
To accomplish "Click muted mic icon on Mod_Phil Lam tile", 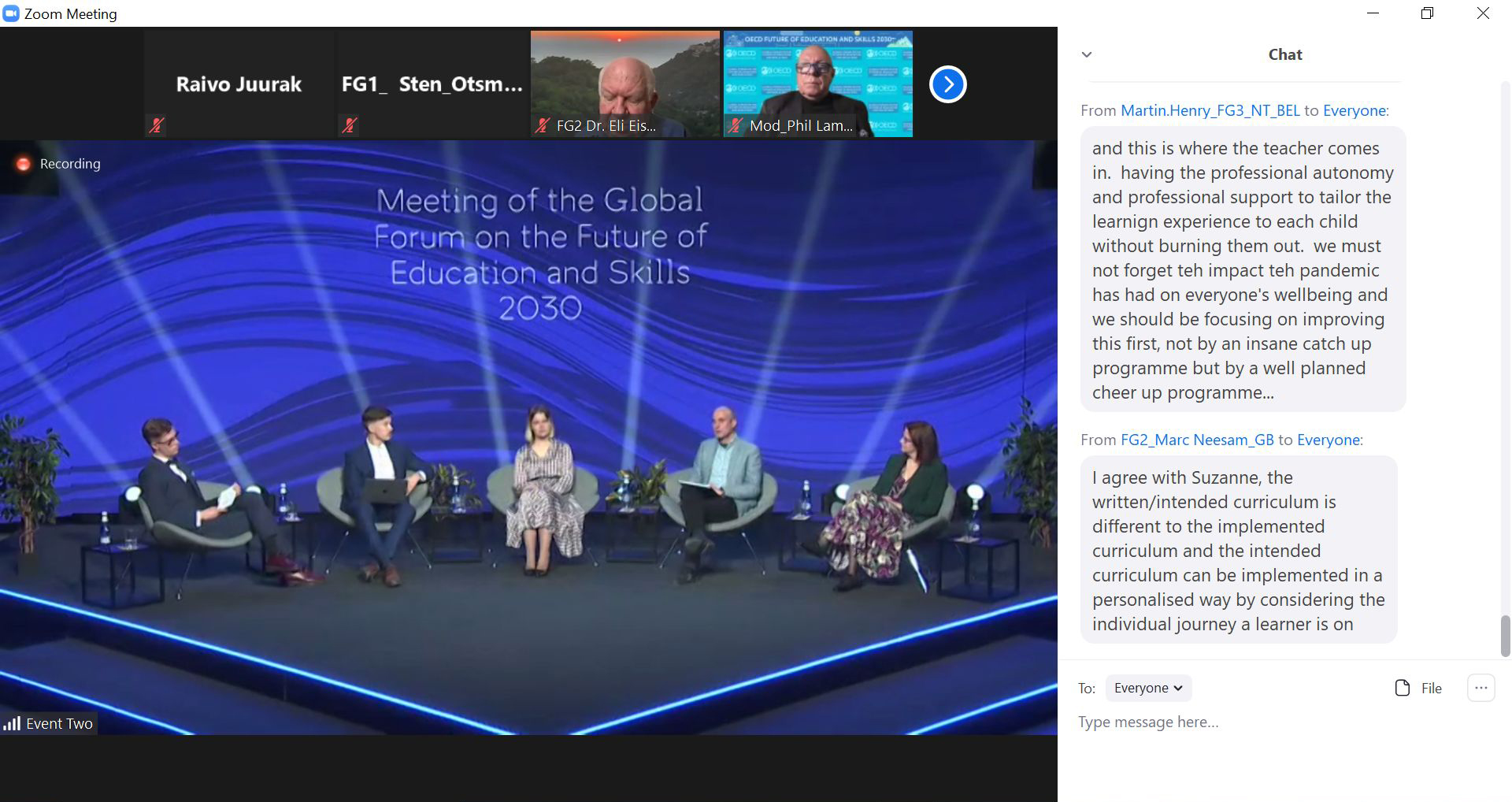I will [x=735, y=124].
